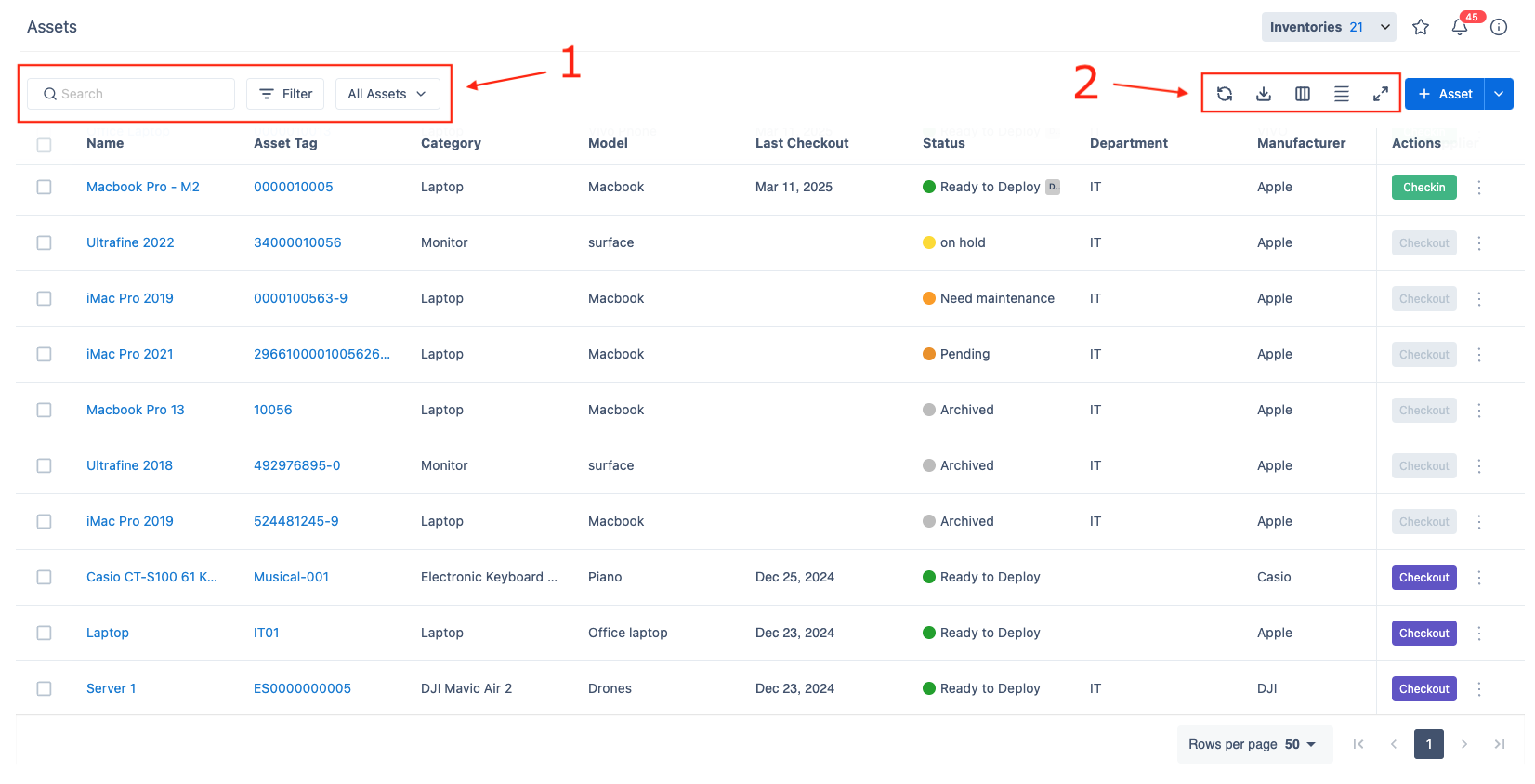Viewport: 1535px width, 784px height.
Task: Tick the checkbox for Ultrafine 2022
Action: click(44, 243)
